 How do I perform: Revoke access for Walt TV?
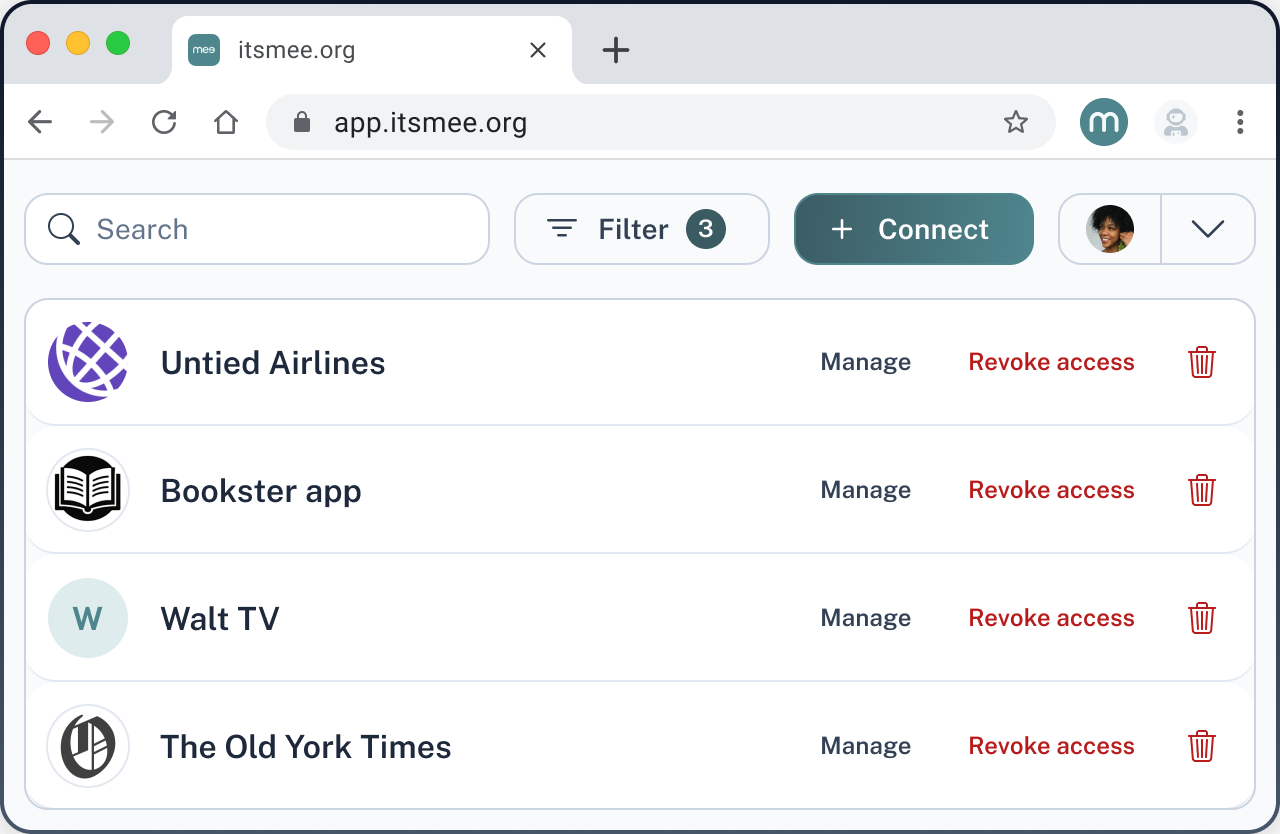[x=1051, y=618]
